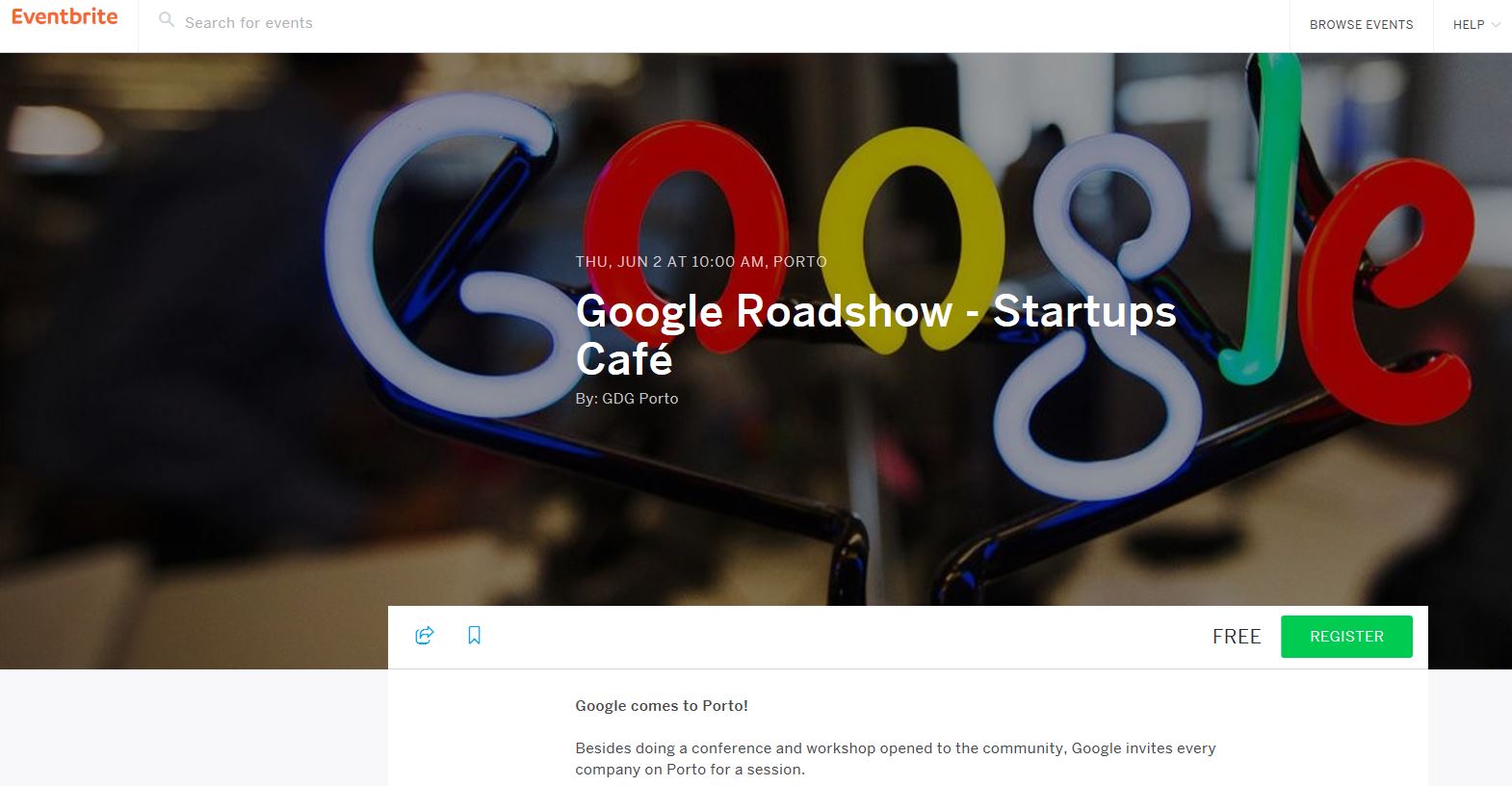The height and width of the screenshot is (786, 1512).
Task: Click the red neon e letter
Action: click(1392, 289)
